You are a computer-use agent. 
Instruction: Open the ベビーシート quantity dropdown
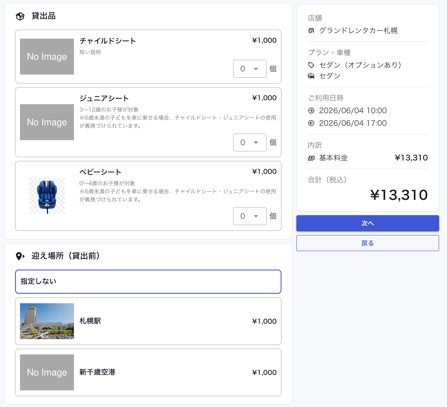click(250, 216)
